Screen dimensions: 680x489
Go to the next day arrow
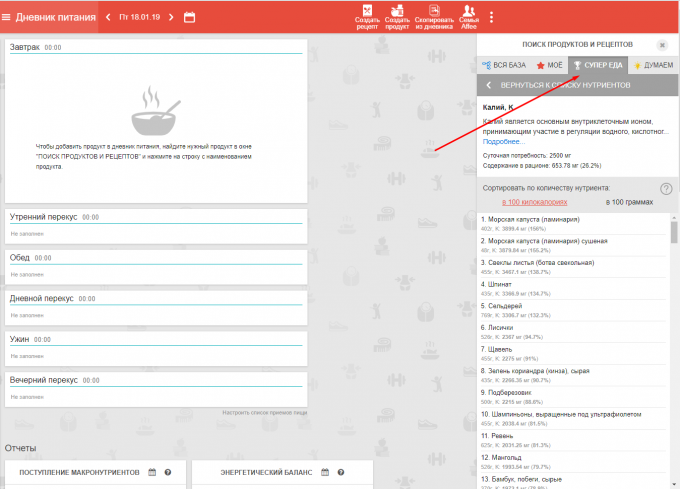coord(171,18)
